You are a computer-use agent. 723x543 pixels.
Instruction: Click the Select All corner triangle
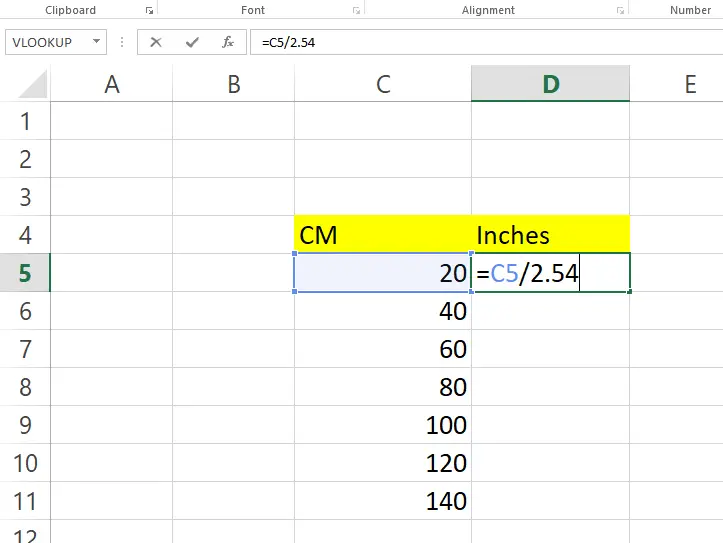pyautogui.click(x=33, y=84)
